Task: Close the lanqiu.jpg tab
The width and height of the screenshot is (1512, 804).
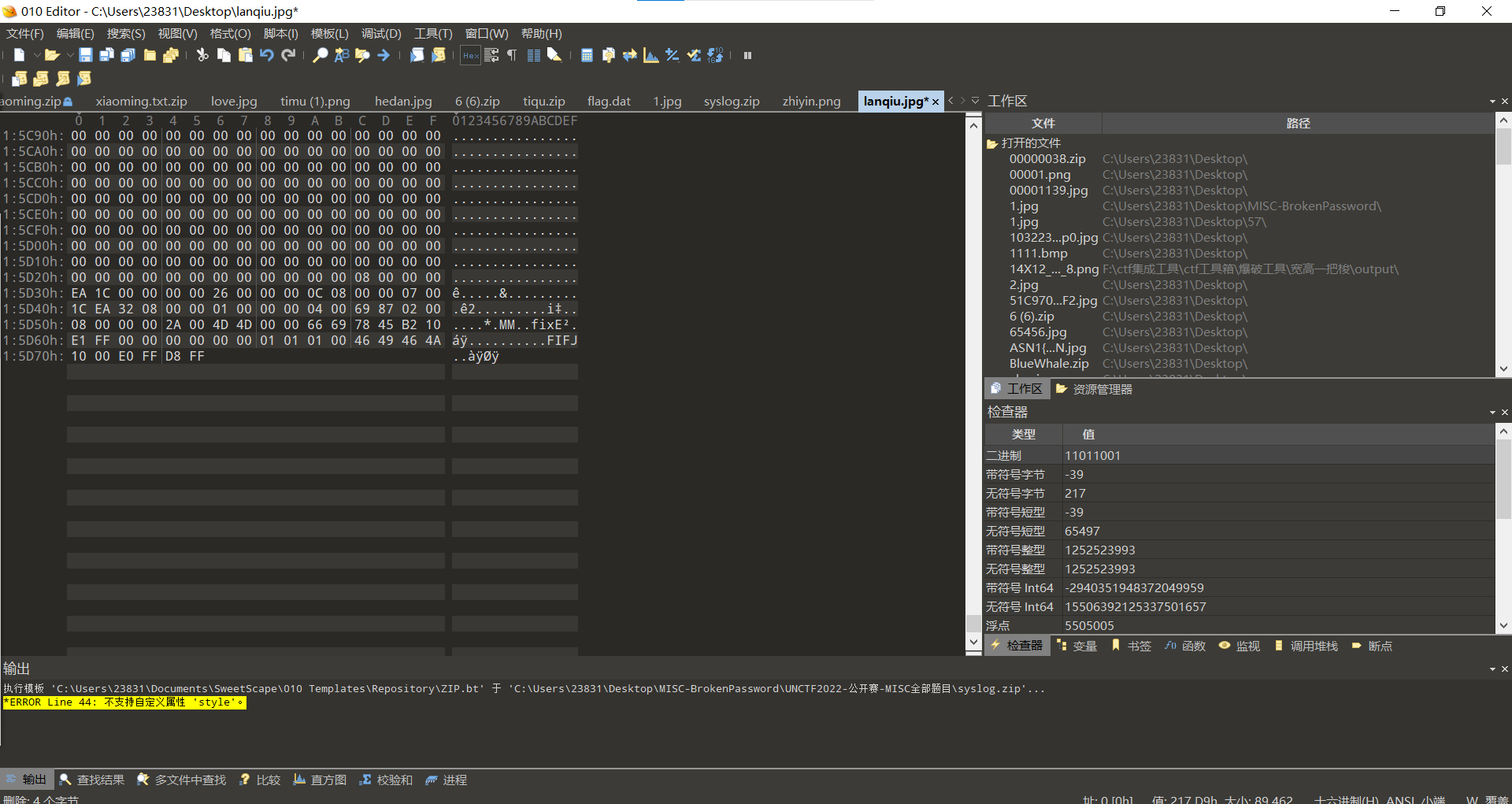Action: 936,102
